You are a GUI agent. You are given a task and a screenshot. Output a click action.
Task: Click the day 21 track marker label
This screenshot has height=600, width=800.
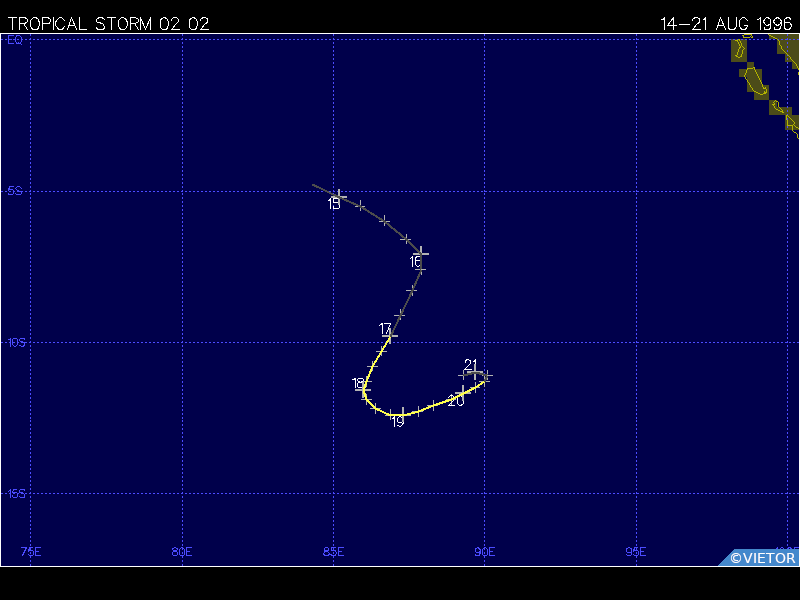470,365
